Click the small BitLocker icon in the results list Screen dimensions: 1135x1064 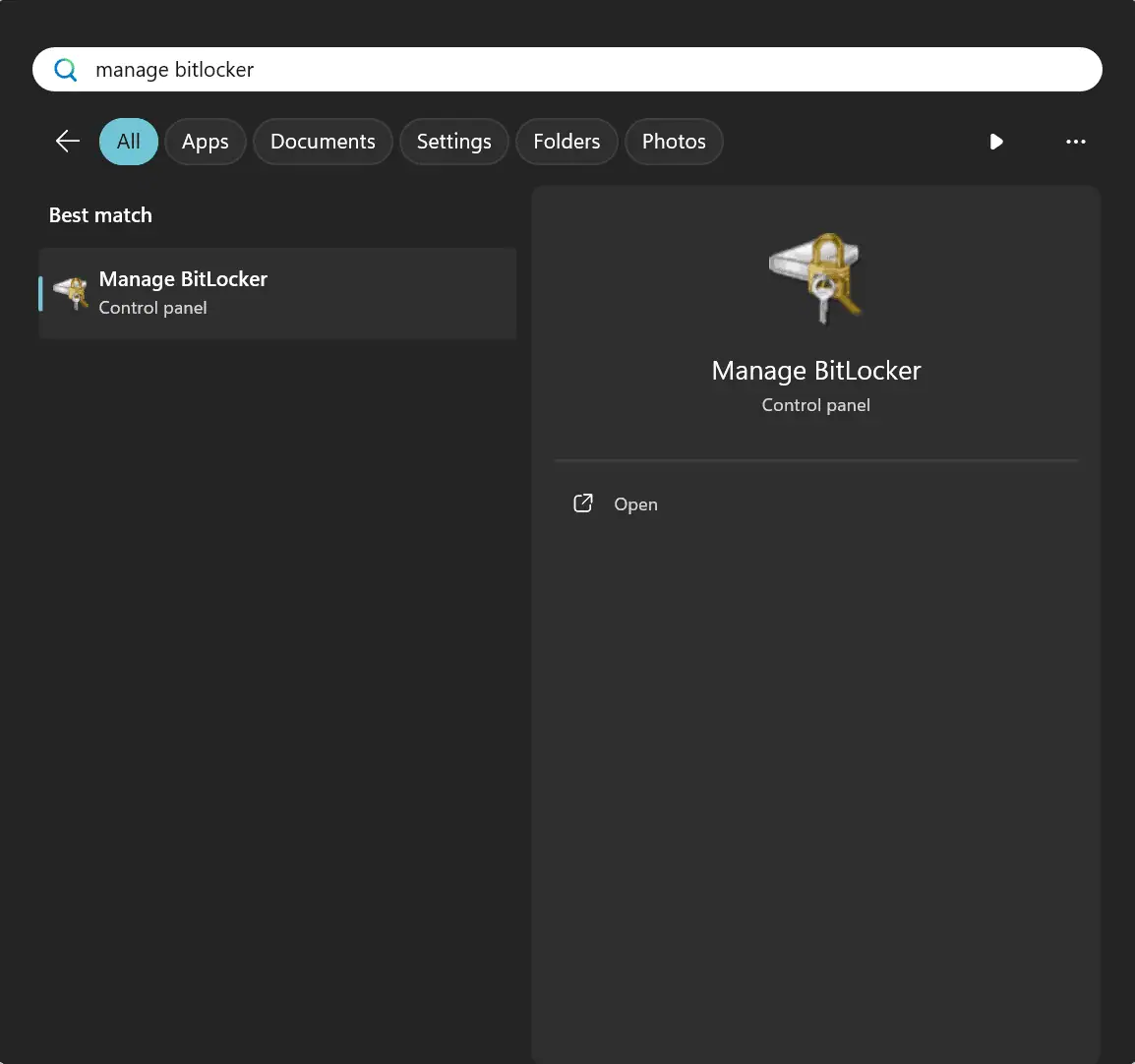point(71,293)
